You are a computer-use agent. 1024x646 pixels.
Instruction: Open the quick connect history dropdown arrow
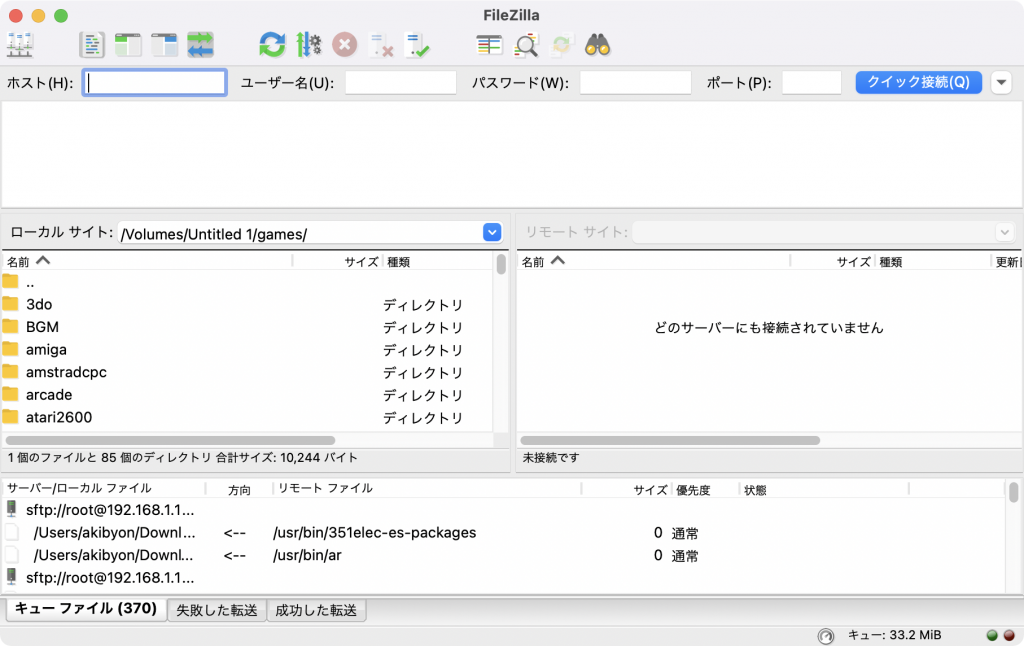[1001, 82]
